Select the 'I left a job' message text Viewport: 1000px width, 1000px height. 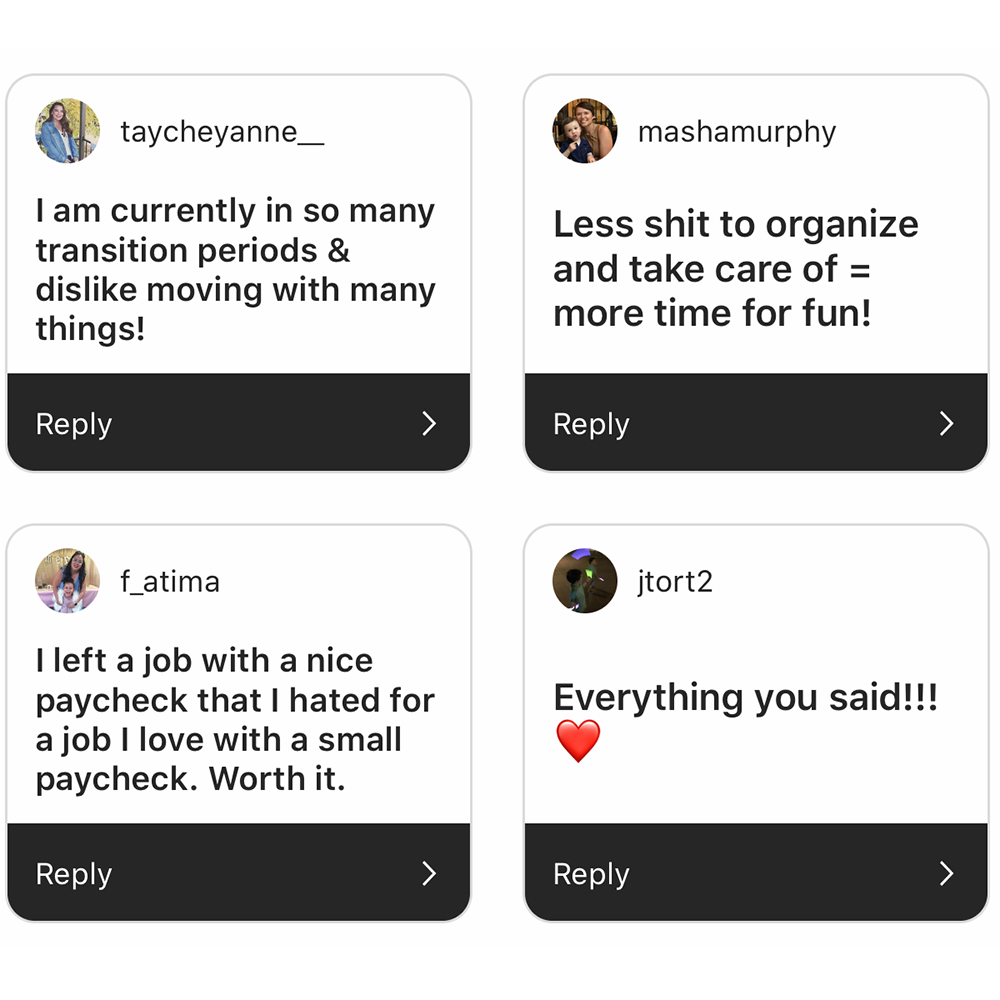(235, 719)
